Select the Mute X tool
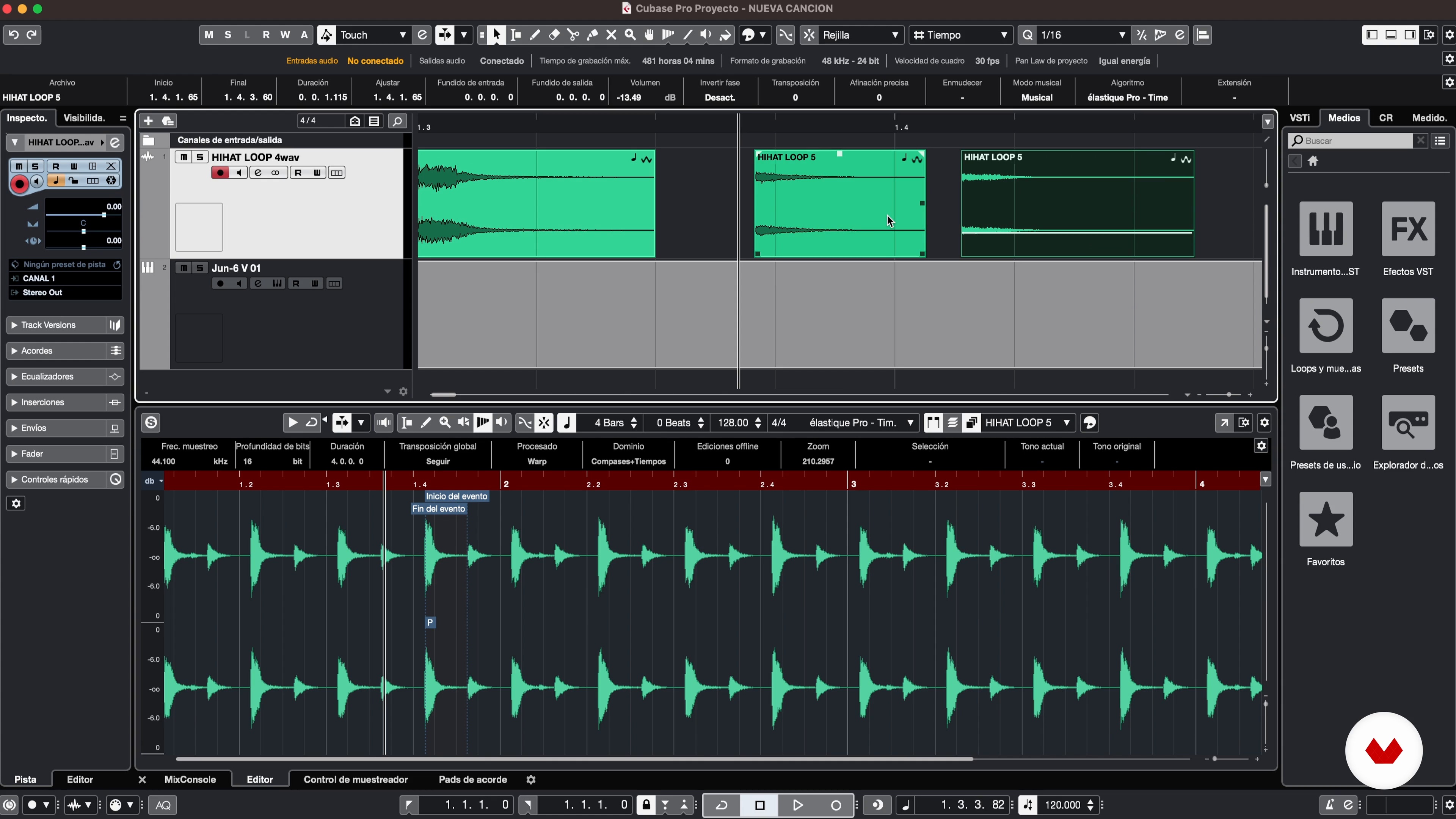 (611, 35)
